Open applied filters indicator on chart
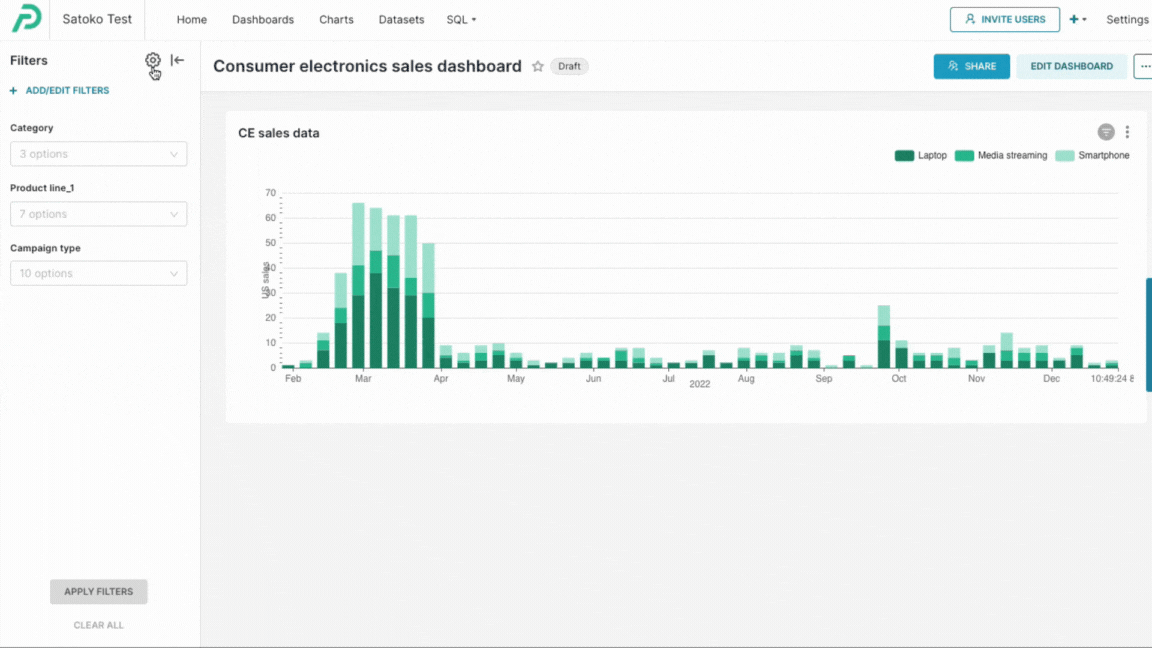 (1105, 132)
